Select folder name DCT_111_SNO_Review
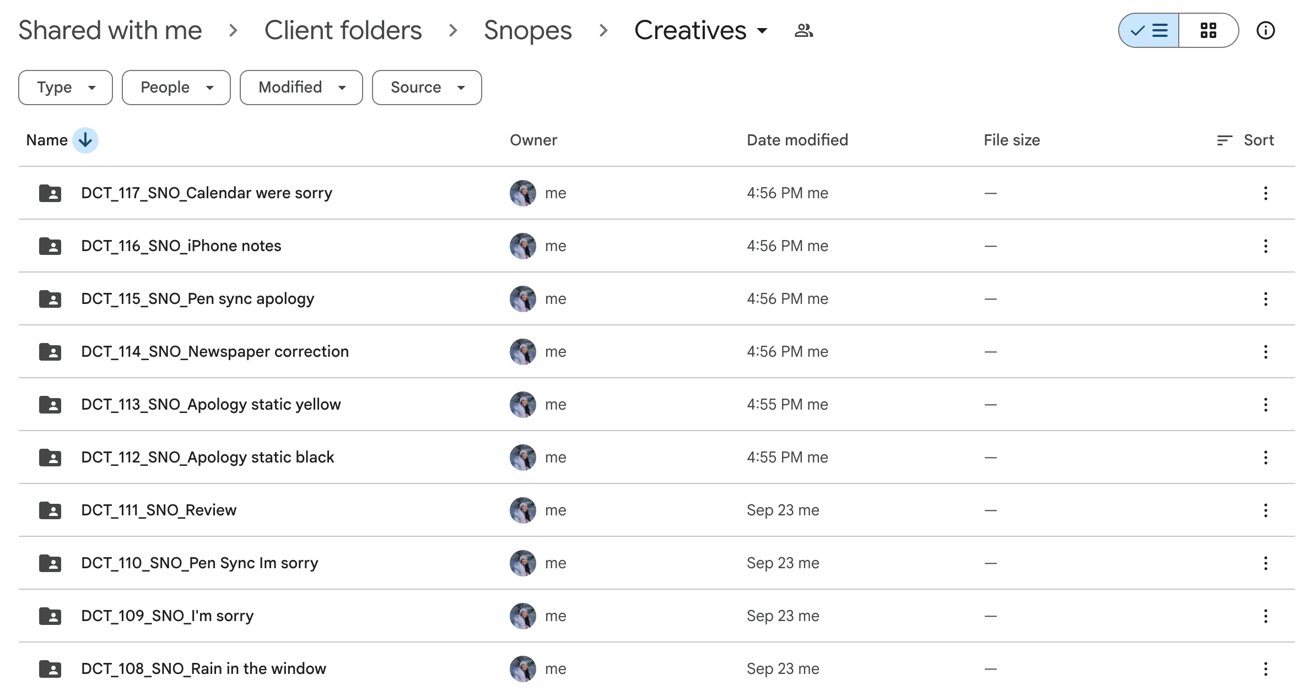Viewport: 1300px width, 691px height. point(159,510)
